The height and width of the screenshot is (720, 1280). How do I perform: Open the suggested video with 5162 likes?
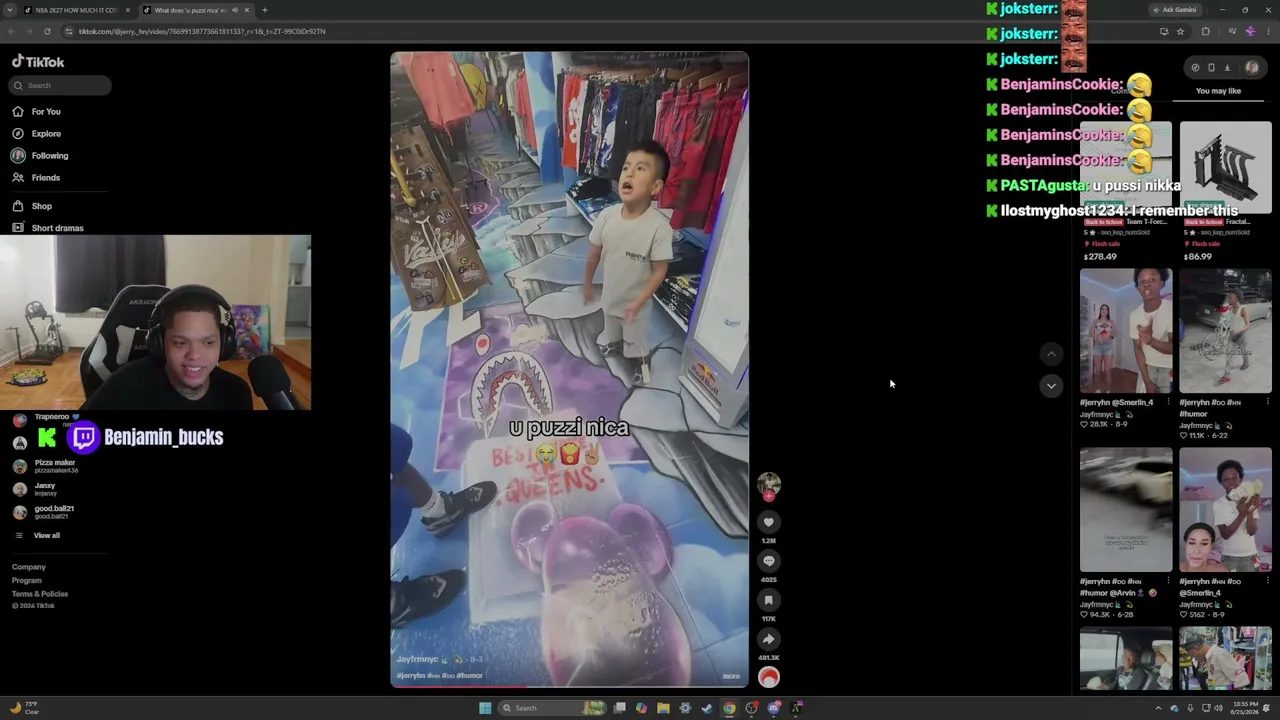(x=1225, y=510)
